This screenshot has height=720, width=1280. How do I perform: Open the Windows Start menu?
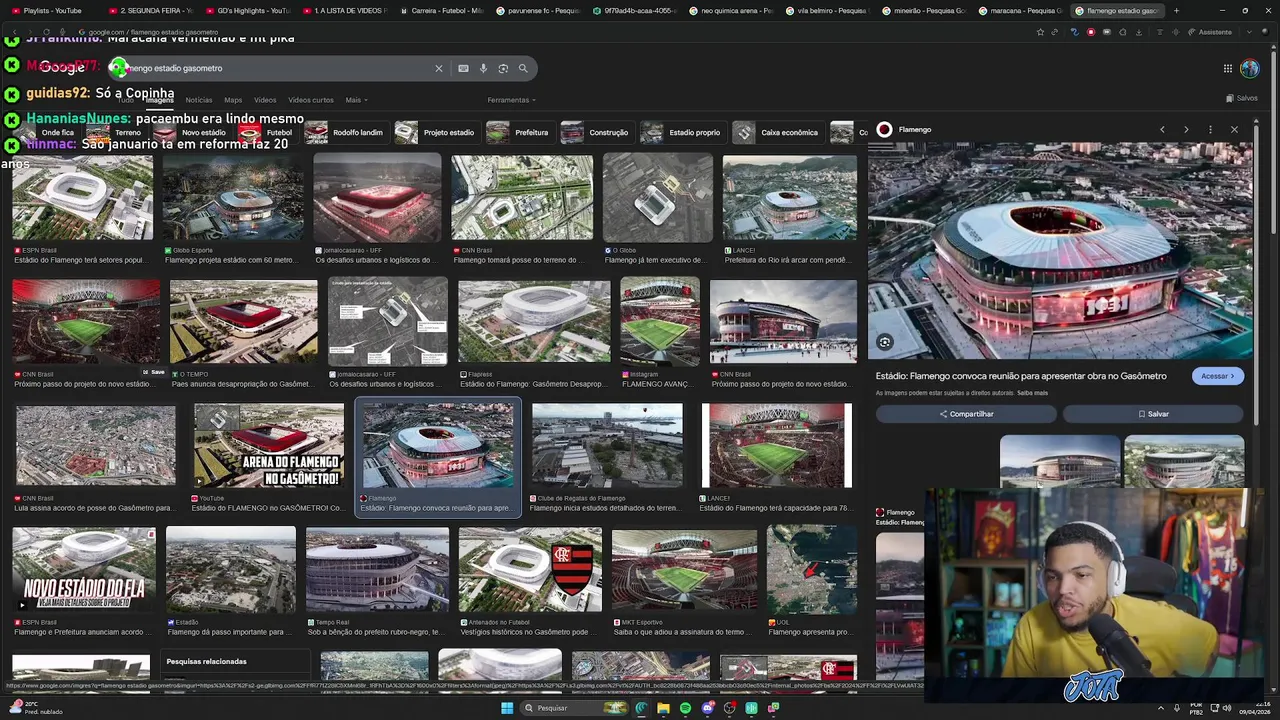[x=507, y=708]
